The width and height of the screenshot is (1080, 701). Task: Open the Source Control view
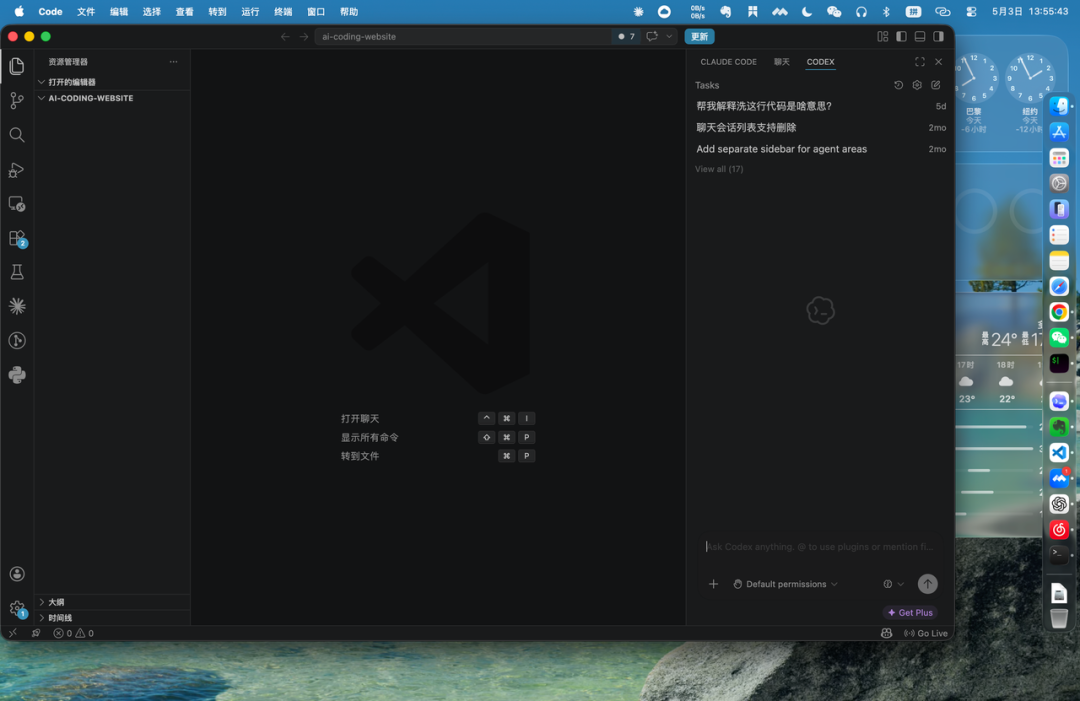pos(17,101)
